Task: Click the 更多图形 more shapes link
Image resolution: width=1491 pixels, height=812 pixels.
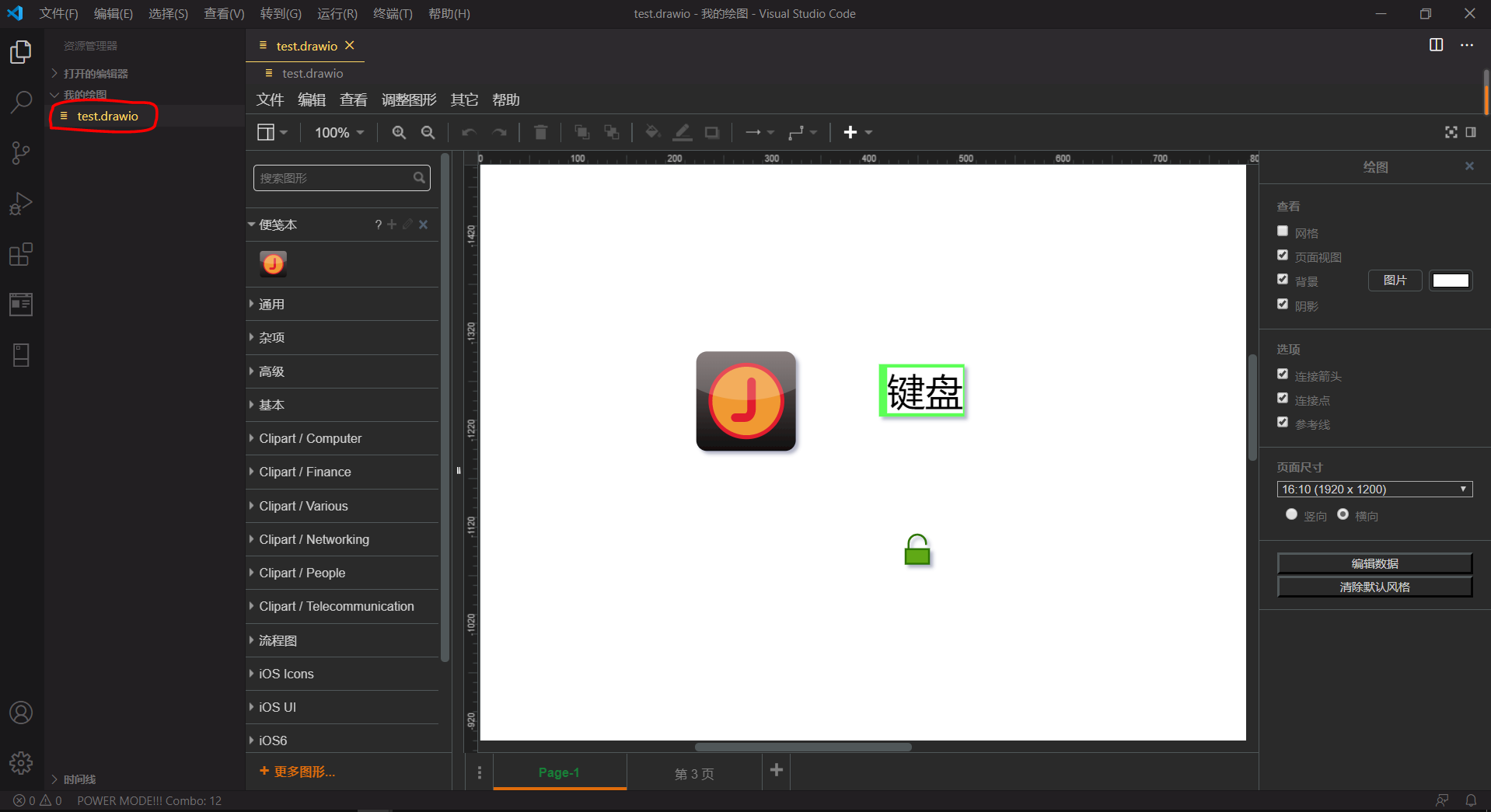Action: click(297, 772)
